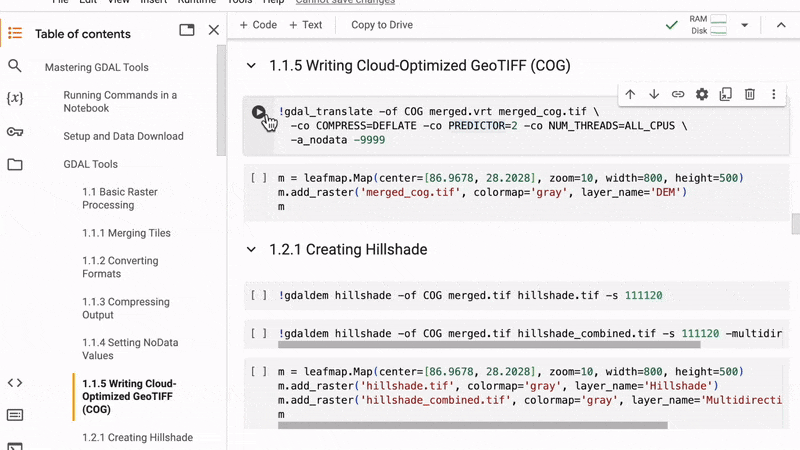Copy link to the cell
The height and width of the screenshot is (450, 800).
point(678,94)
